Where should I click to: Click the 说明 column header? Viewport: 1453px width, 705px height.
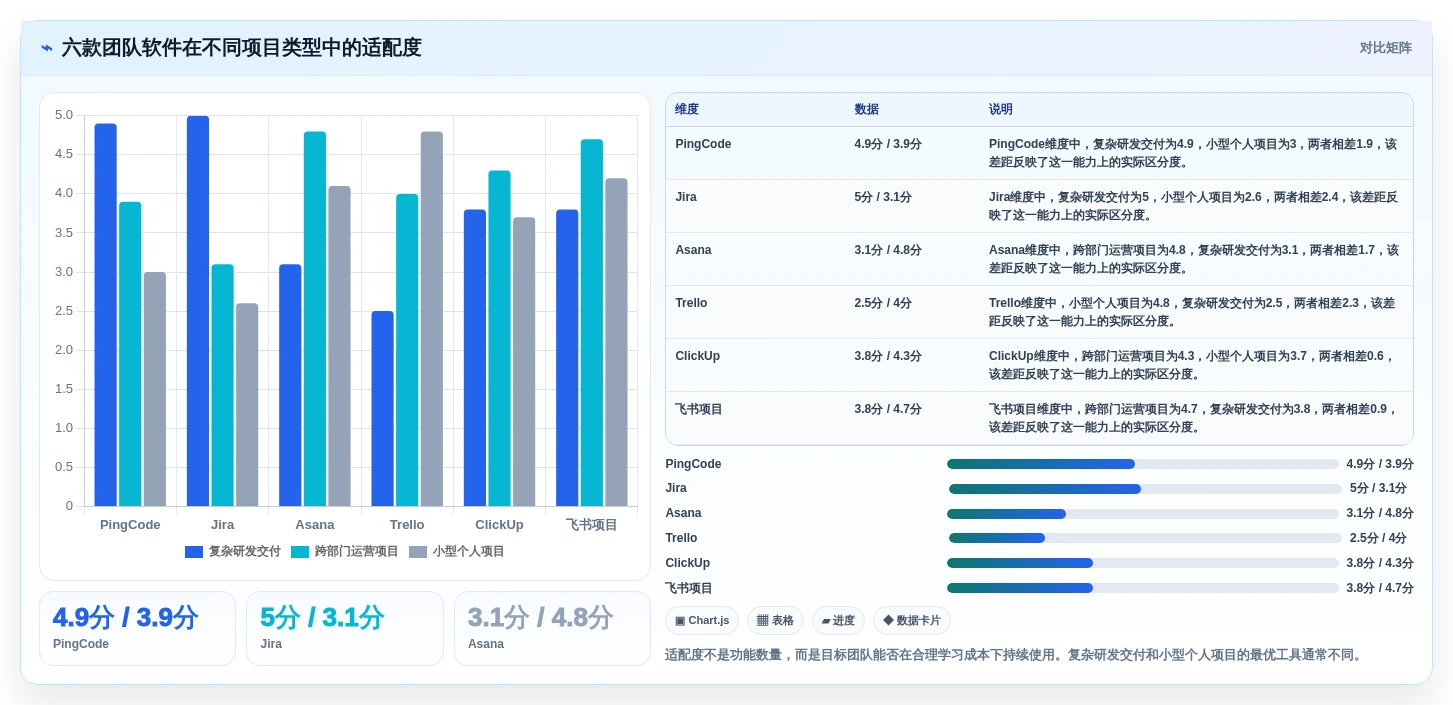point(1001,109)
